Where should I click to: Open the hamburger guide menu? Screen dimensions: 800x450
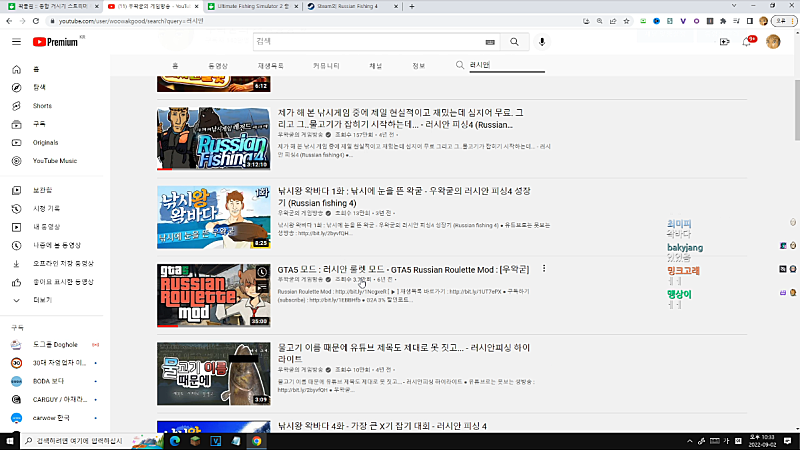point(16,42)
